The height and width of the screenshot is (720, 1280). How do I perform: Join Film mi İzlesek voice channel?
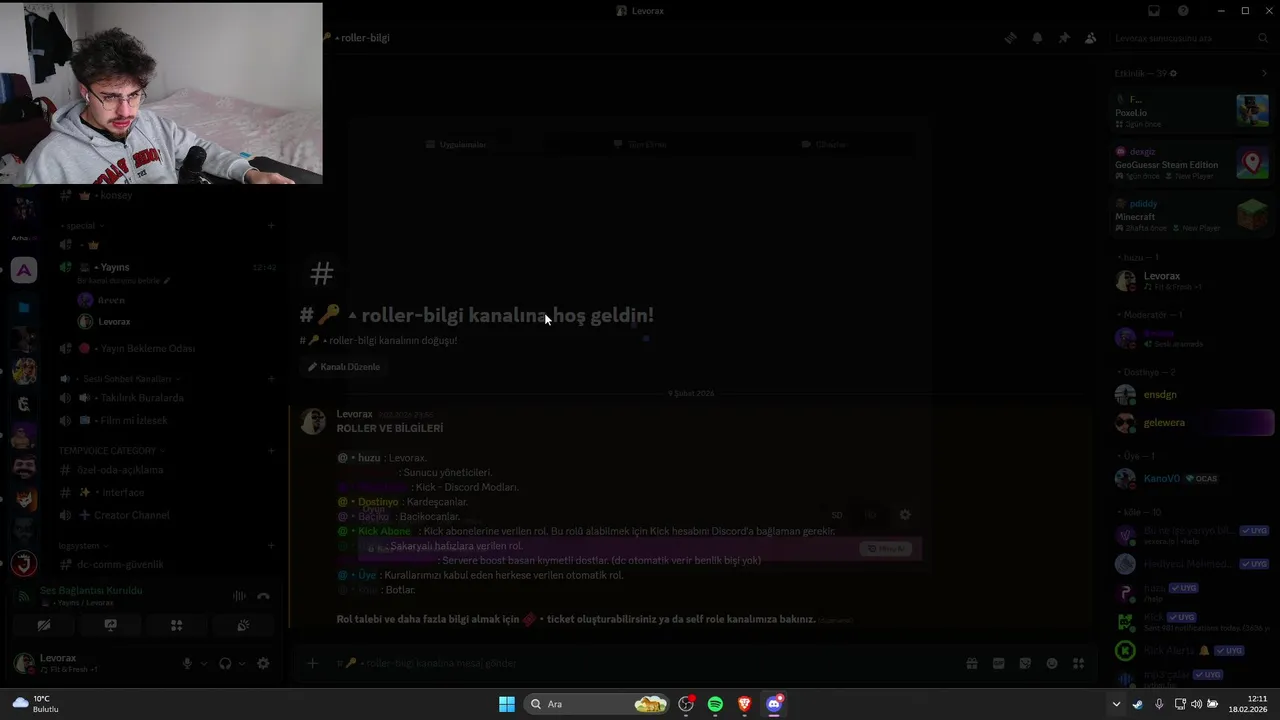166,420
